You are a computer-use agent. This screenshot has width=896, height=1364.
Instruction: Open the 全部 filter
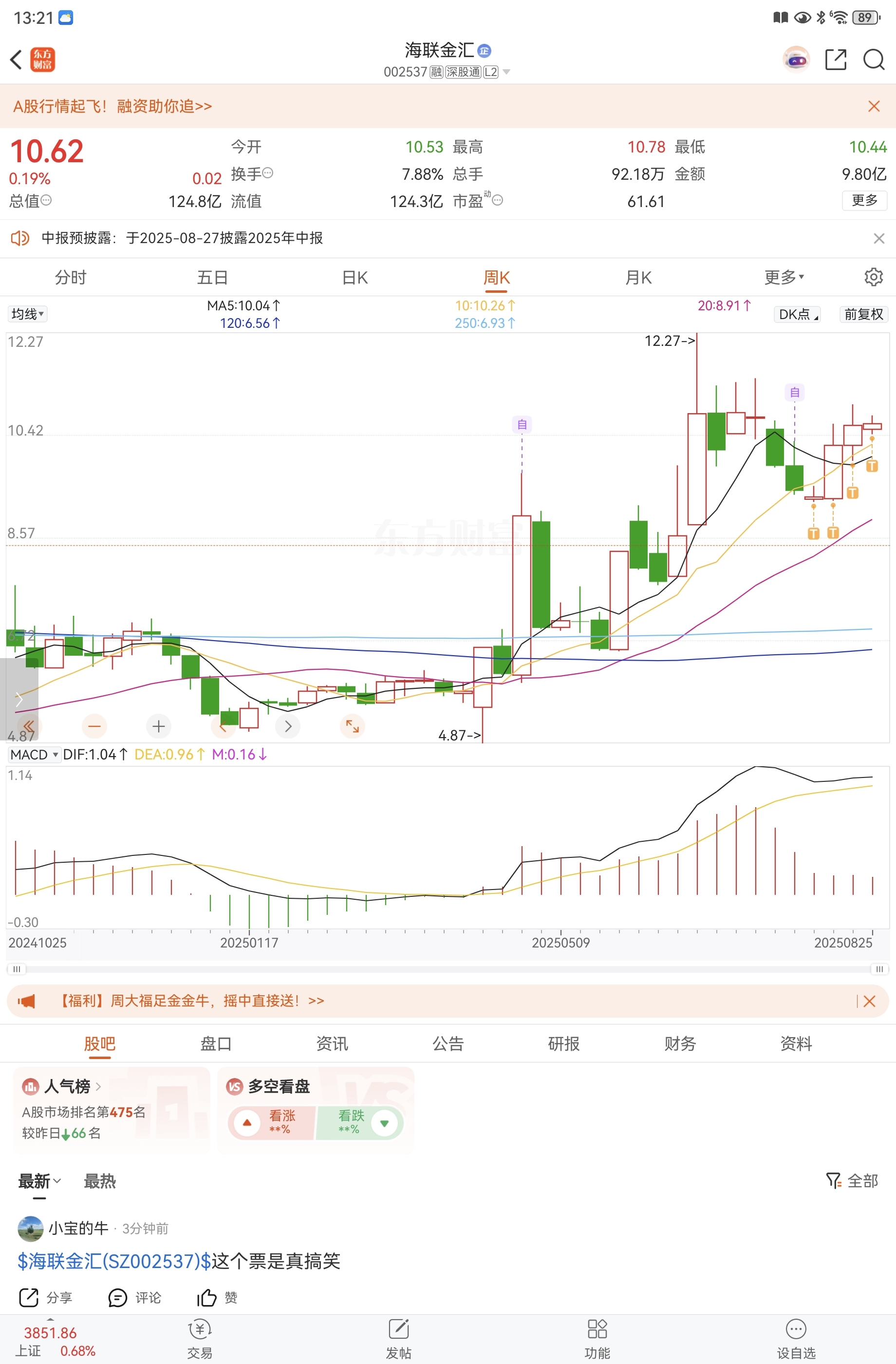852,1181
